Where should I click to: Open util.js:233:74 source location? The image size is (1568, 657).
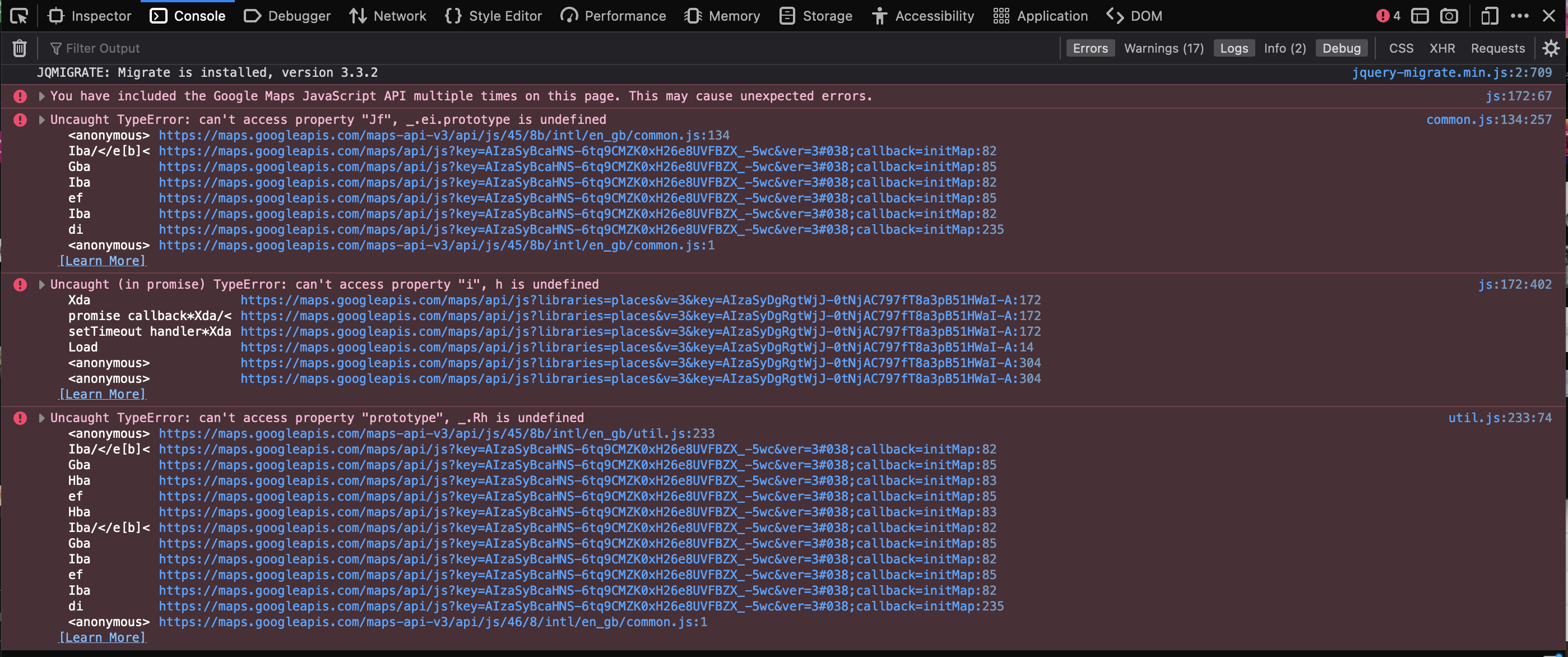coord(1500,418)
